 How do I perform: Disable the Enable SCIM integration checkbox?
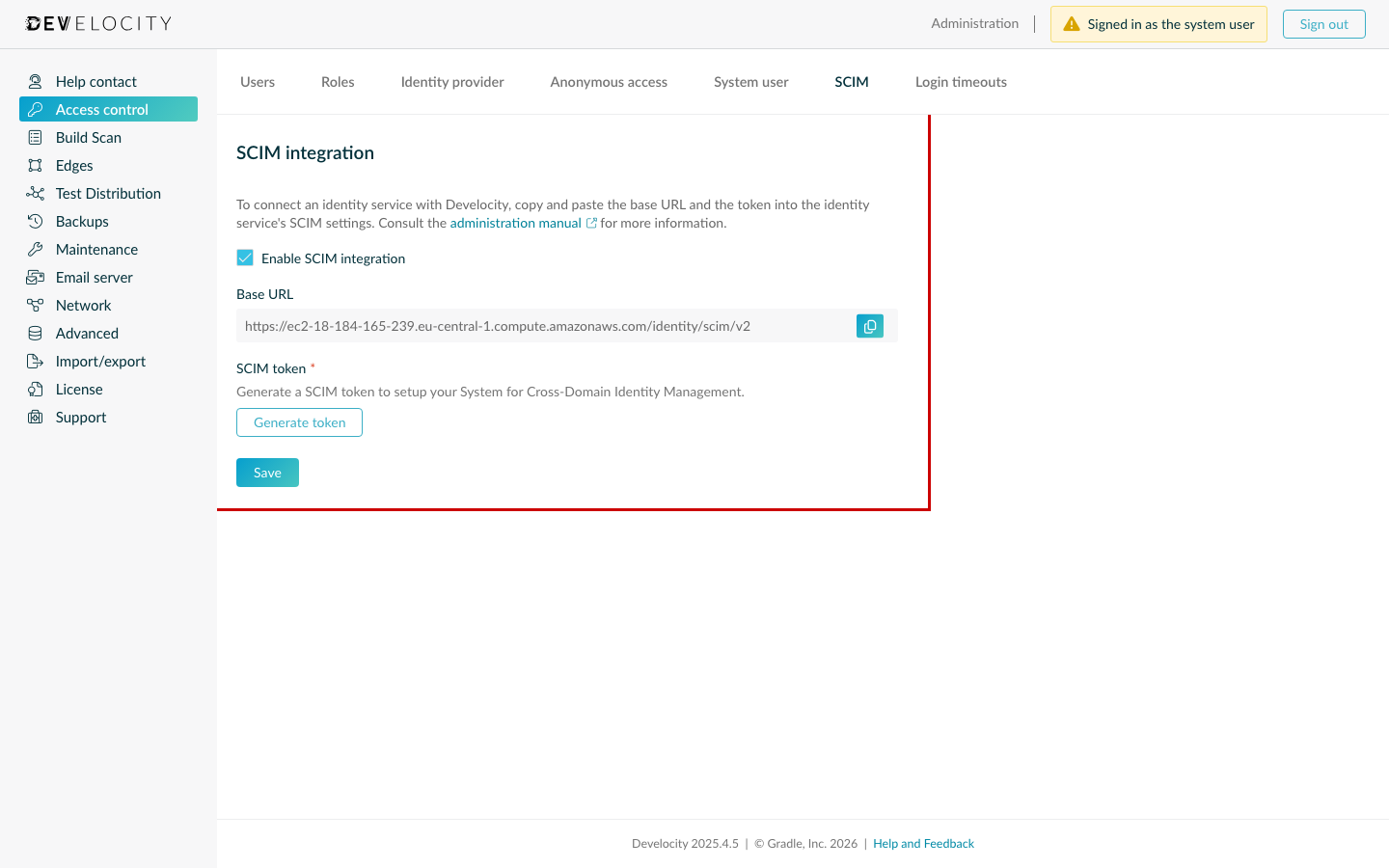click(245, 258)
